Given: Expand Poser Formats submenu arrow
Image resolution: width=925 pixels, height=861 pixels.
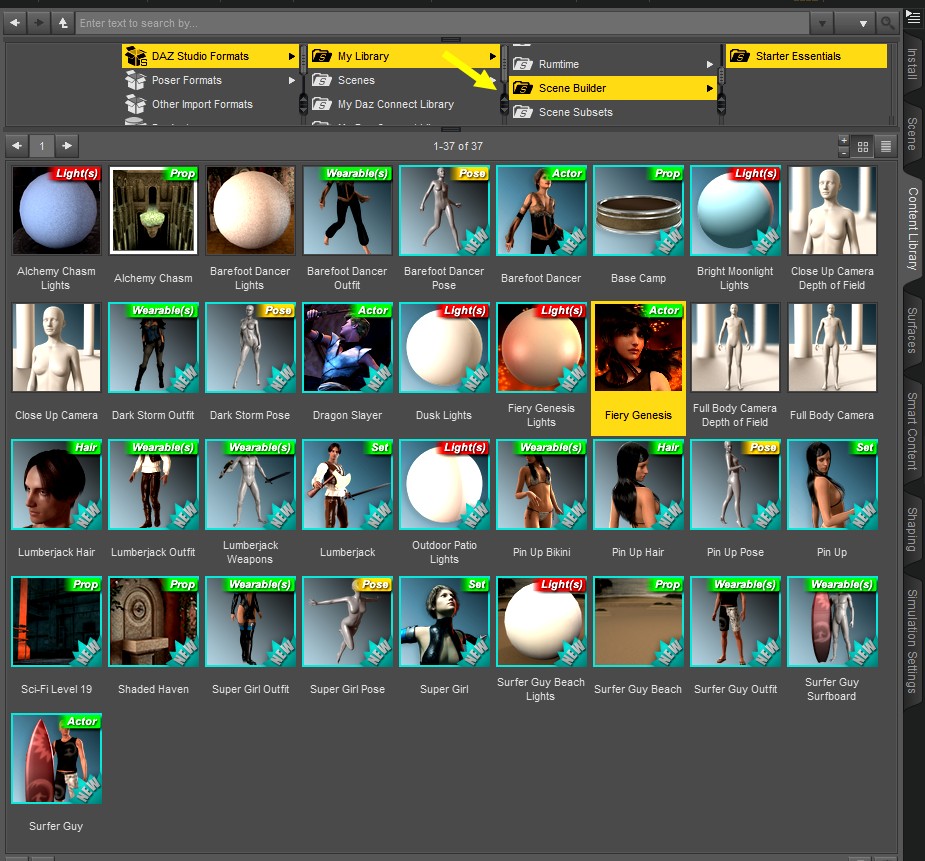Looking at the screenshot, I should point(291,80).
